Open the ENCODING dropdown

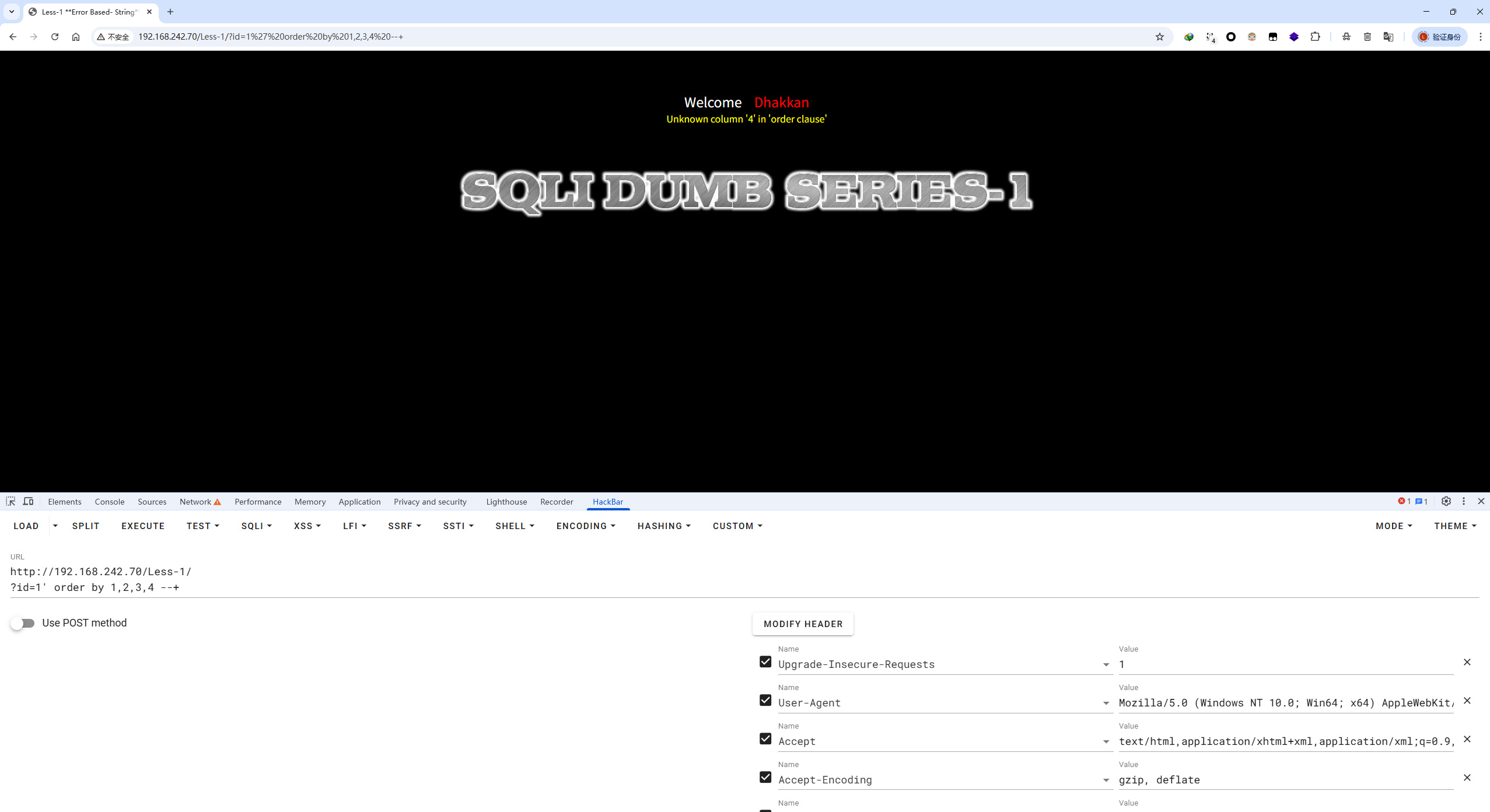[586, 526]
